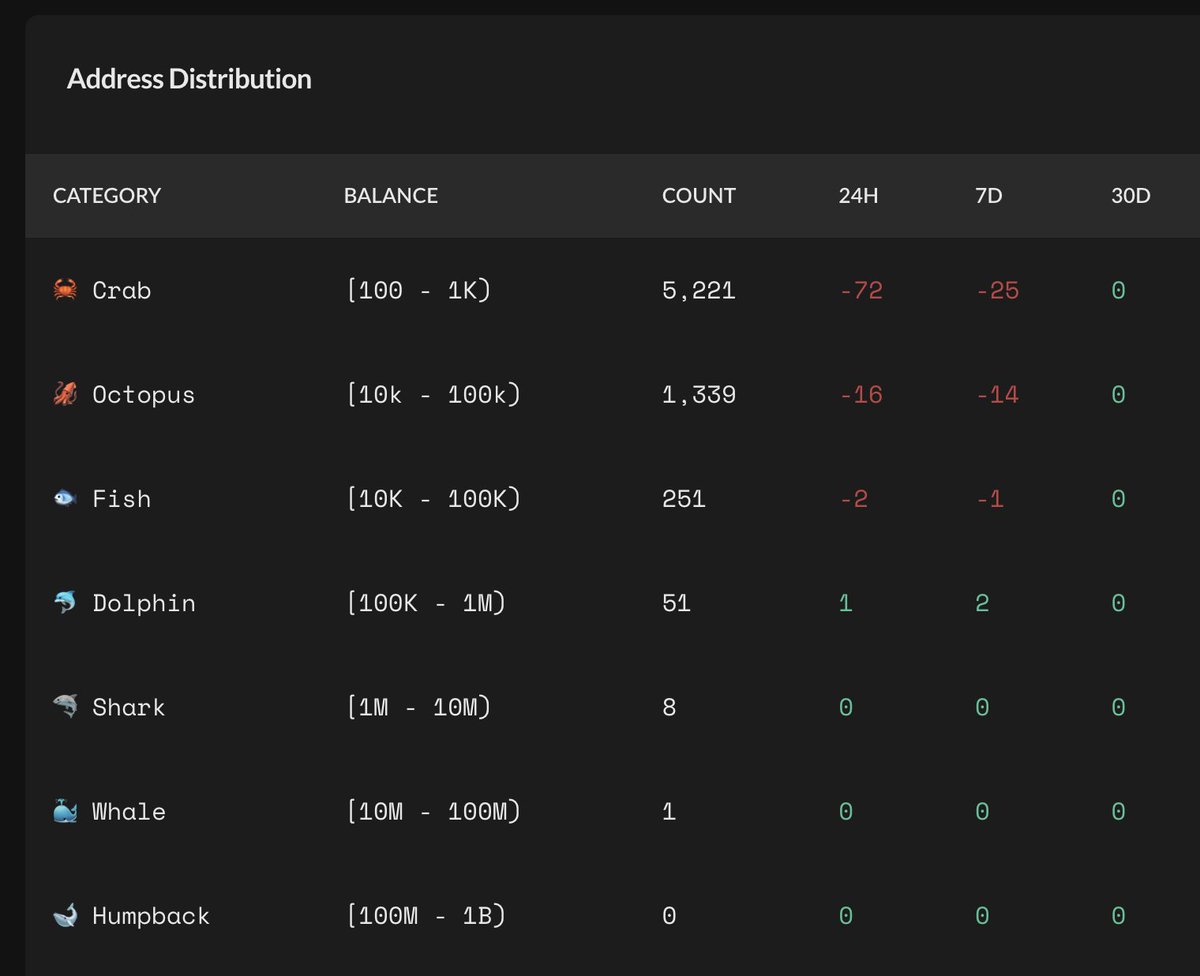Image resolution: width=1200 pixels, height=976 pixels.
Task: Click balance range [1M - 10M)
Action: tap(419, 707)
